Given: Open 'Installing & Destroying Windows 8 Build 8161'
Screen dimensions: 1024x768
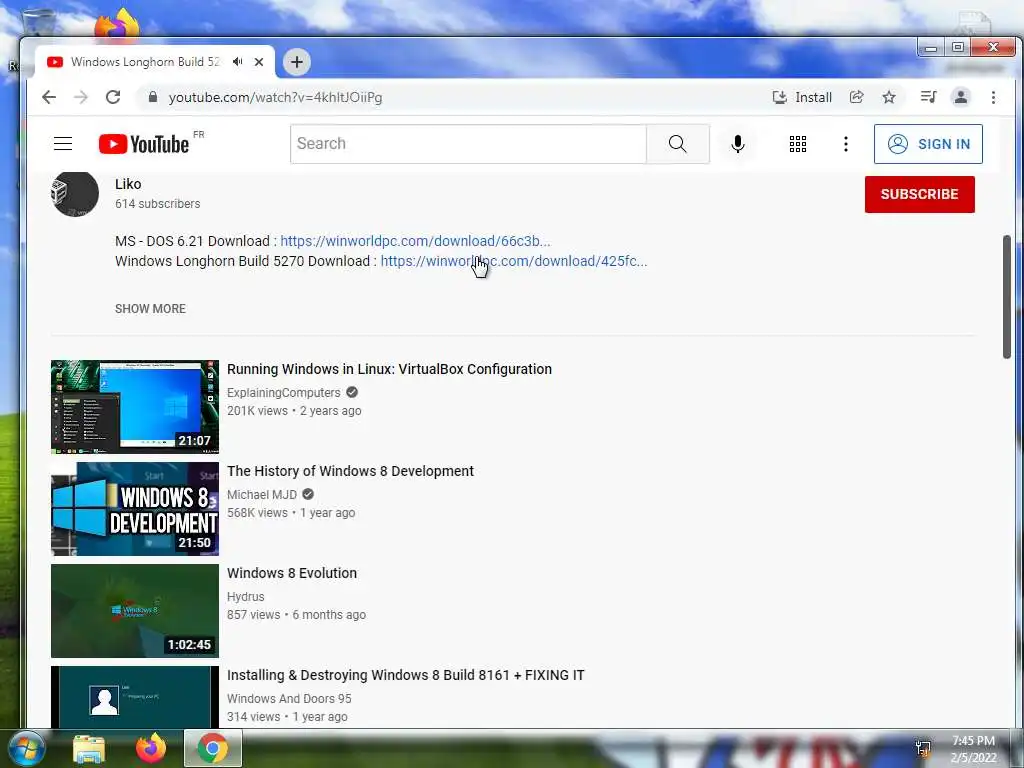Looking at the screenshot, I should 406,675.
